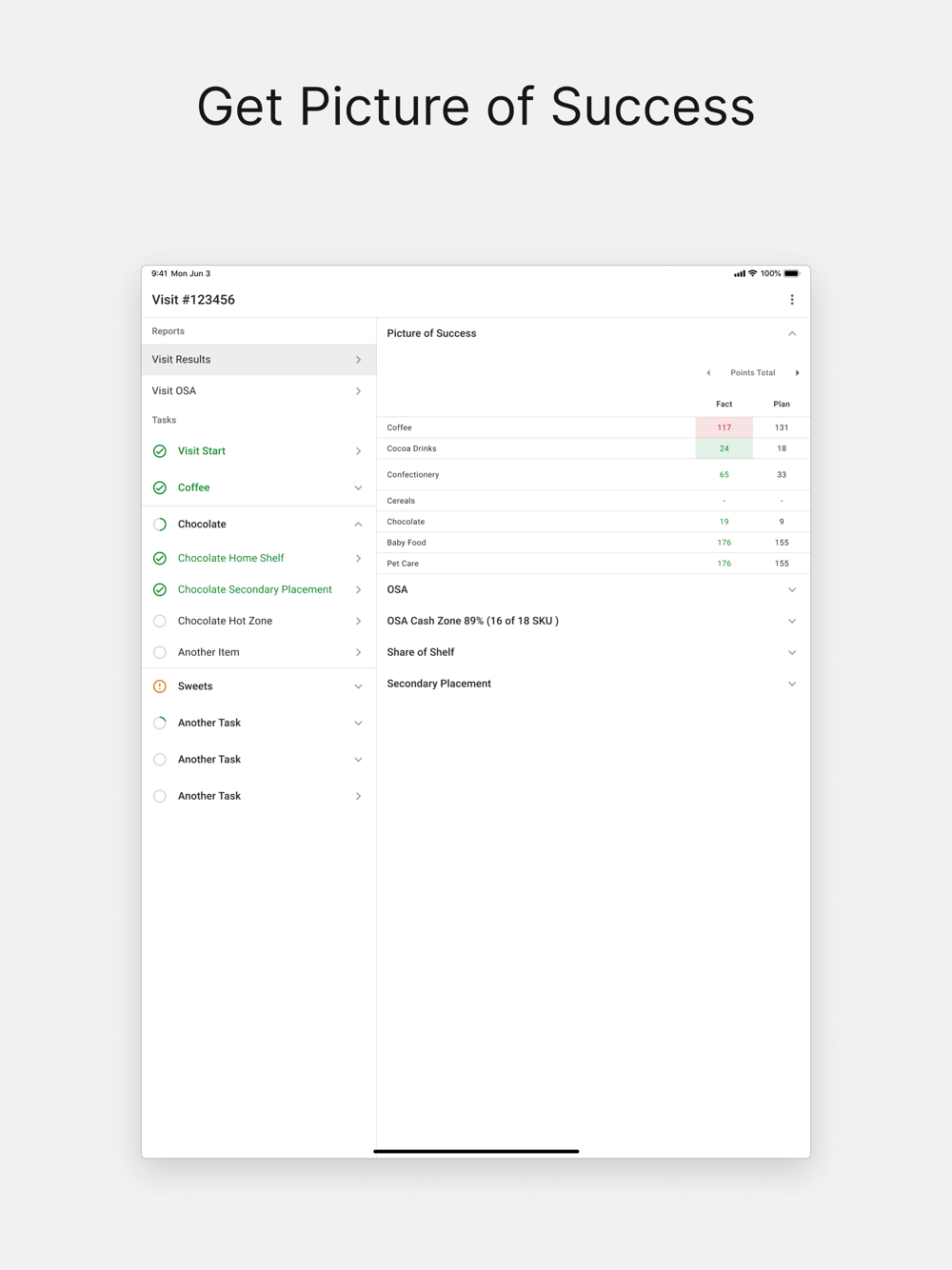Viewport: 952px width, 1270px height.
Task: Collapse the Chocolate task group
Action: click(x=359, y=525)
